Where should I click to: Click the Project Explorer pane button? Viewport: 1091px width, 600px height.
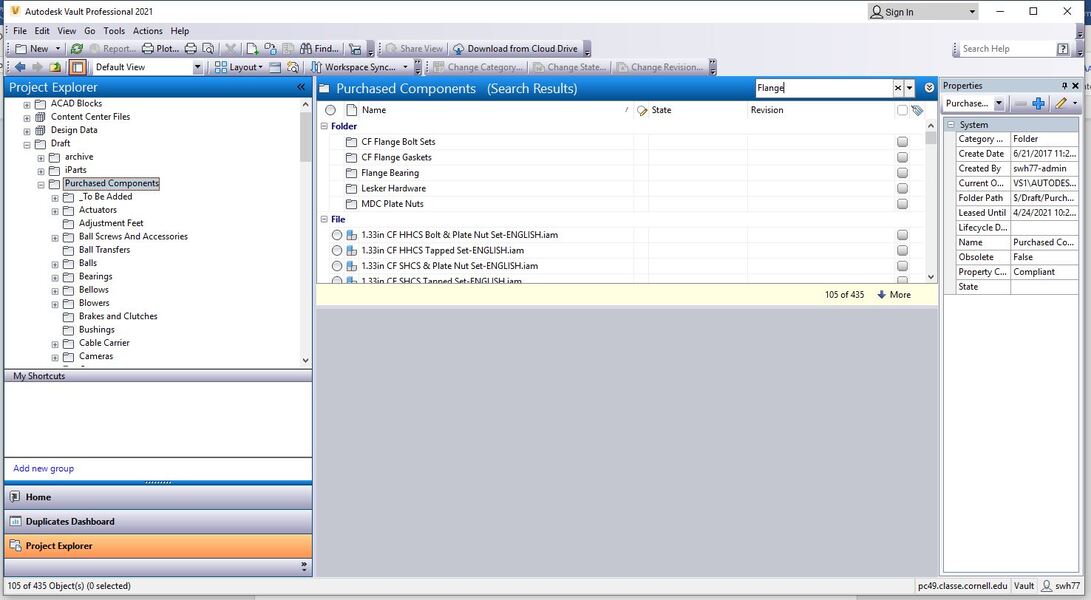tap(158, 546)
